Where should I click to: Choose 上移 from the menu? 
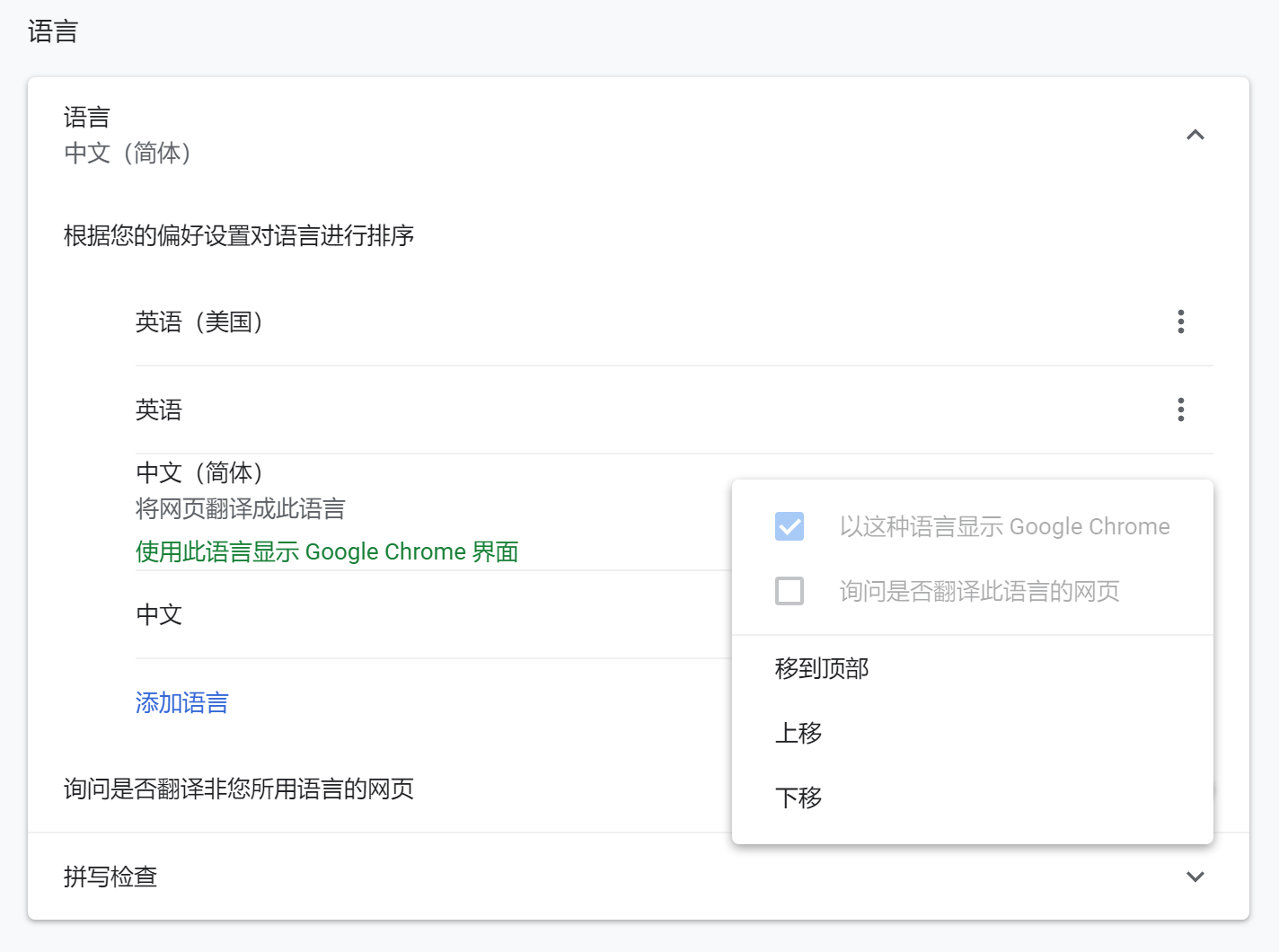pyautogui.click(x=798, y=733)
